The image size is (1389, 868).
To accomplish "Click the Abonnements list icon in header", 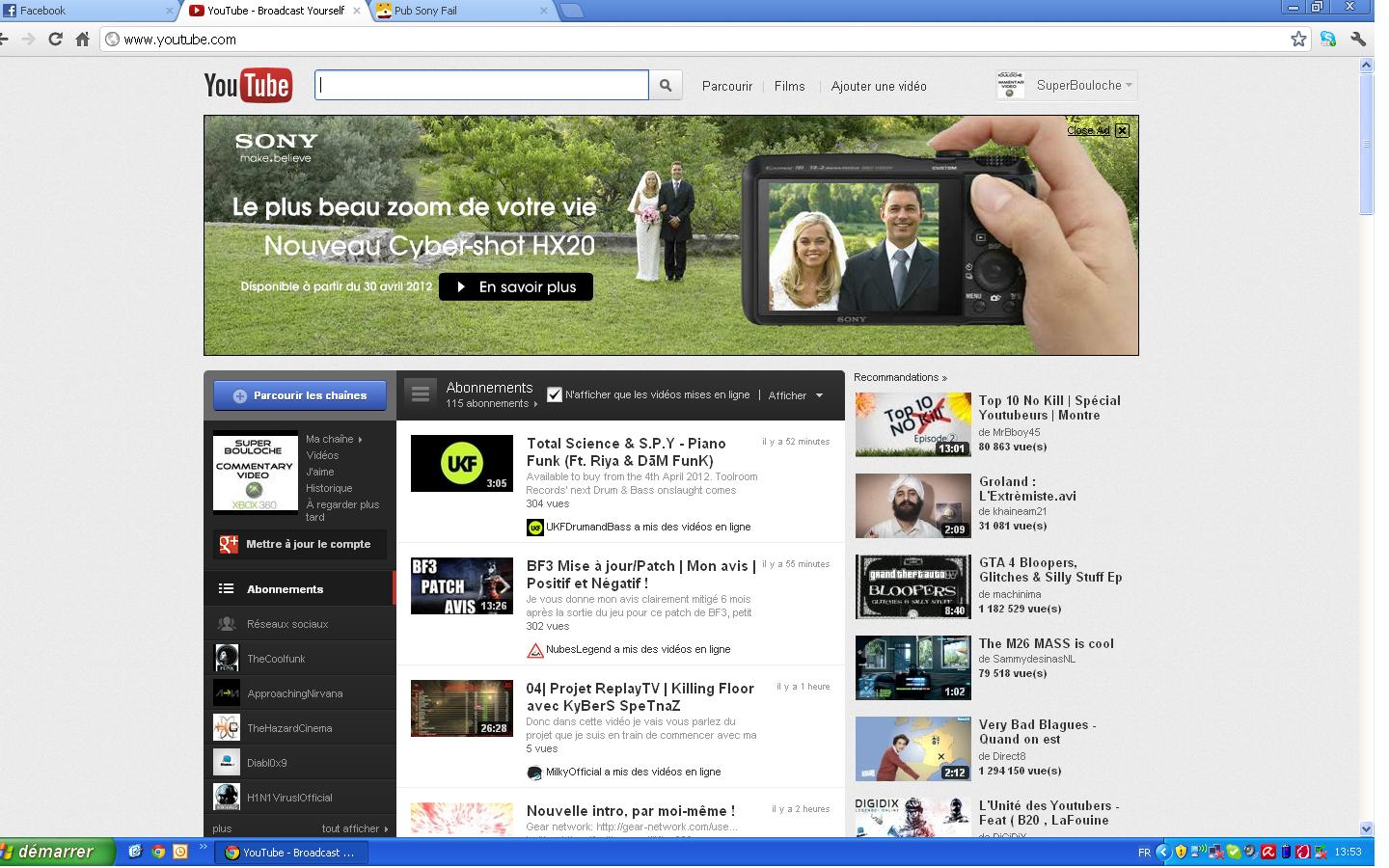I will pyautogui.click(x=420, y=394).
